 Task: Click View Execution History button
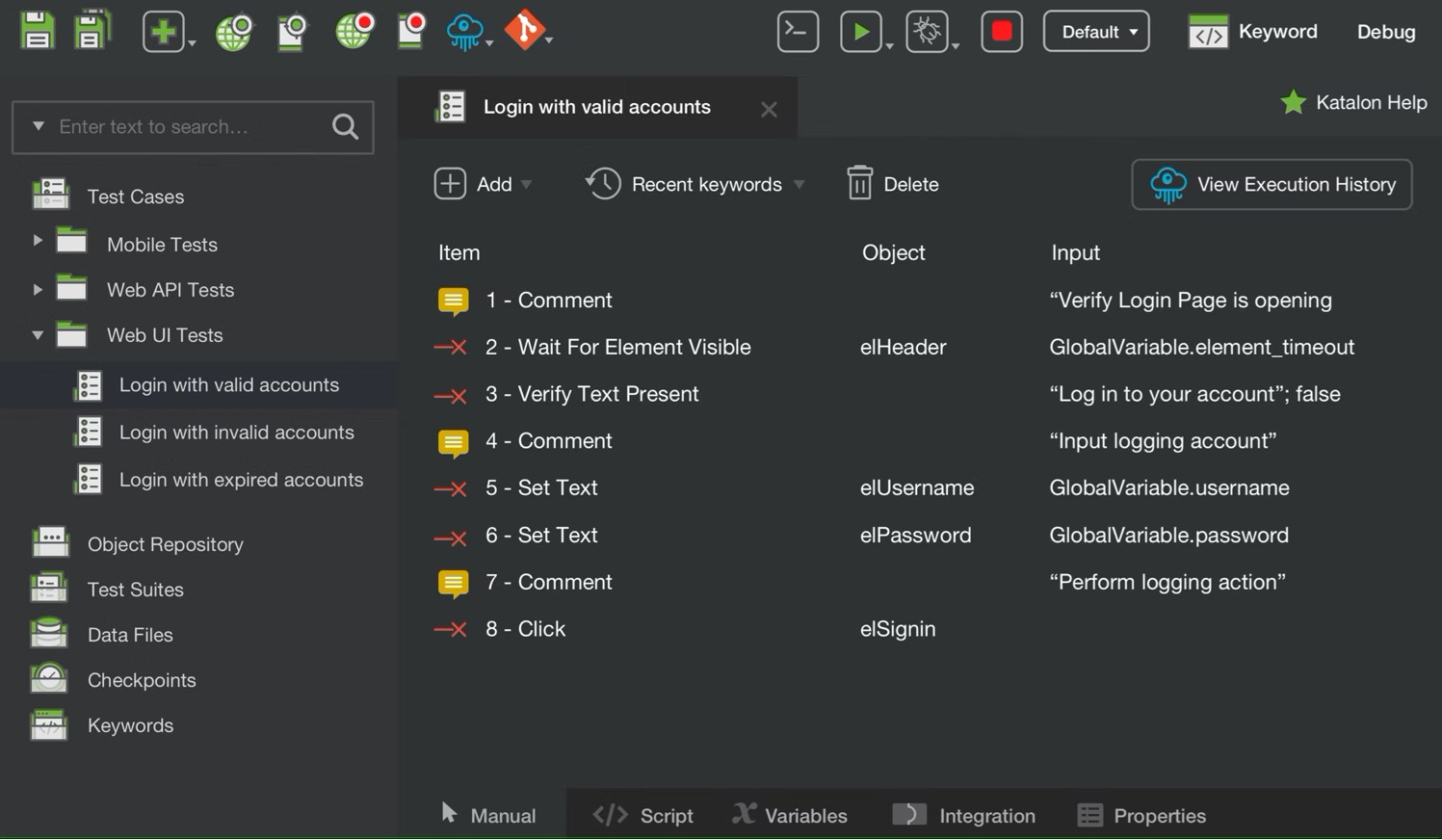coord(1272,184)
